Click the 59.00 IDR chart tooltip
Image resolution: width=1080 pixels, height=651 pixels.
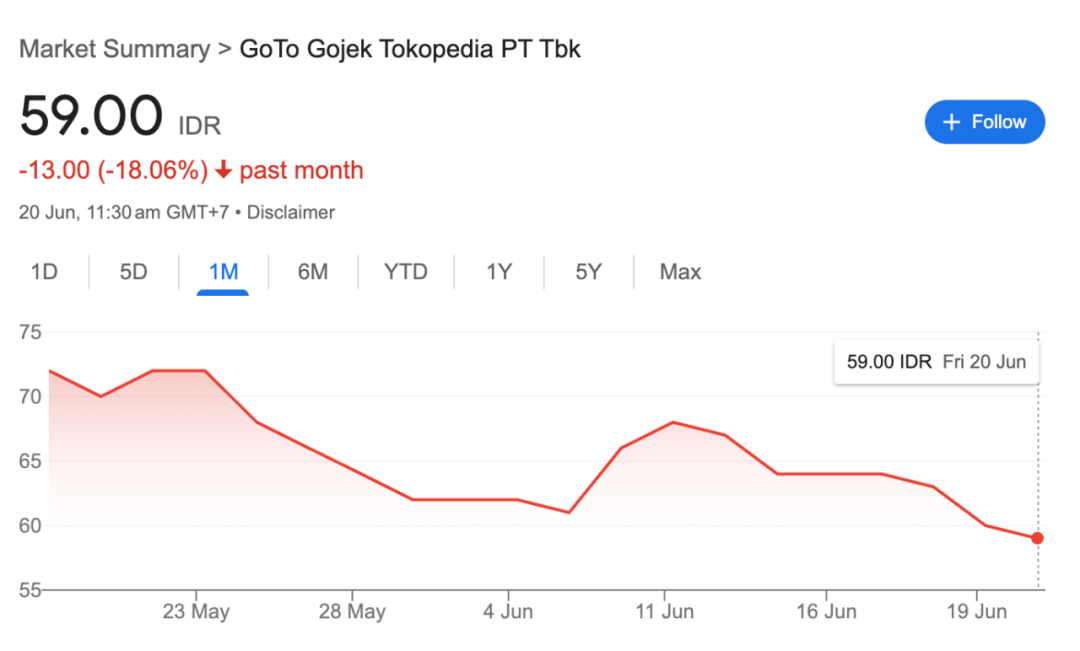coord(936,362)
